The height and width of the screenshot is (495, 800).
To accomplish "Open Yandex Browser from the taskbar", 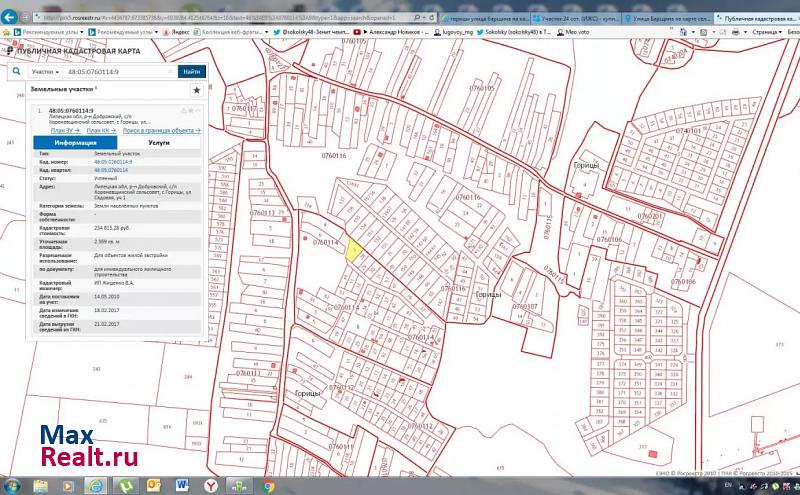I will 208,485.
